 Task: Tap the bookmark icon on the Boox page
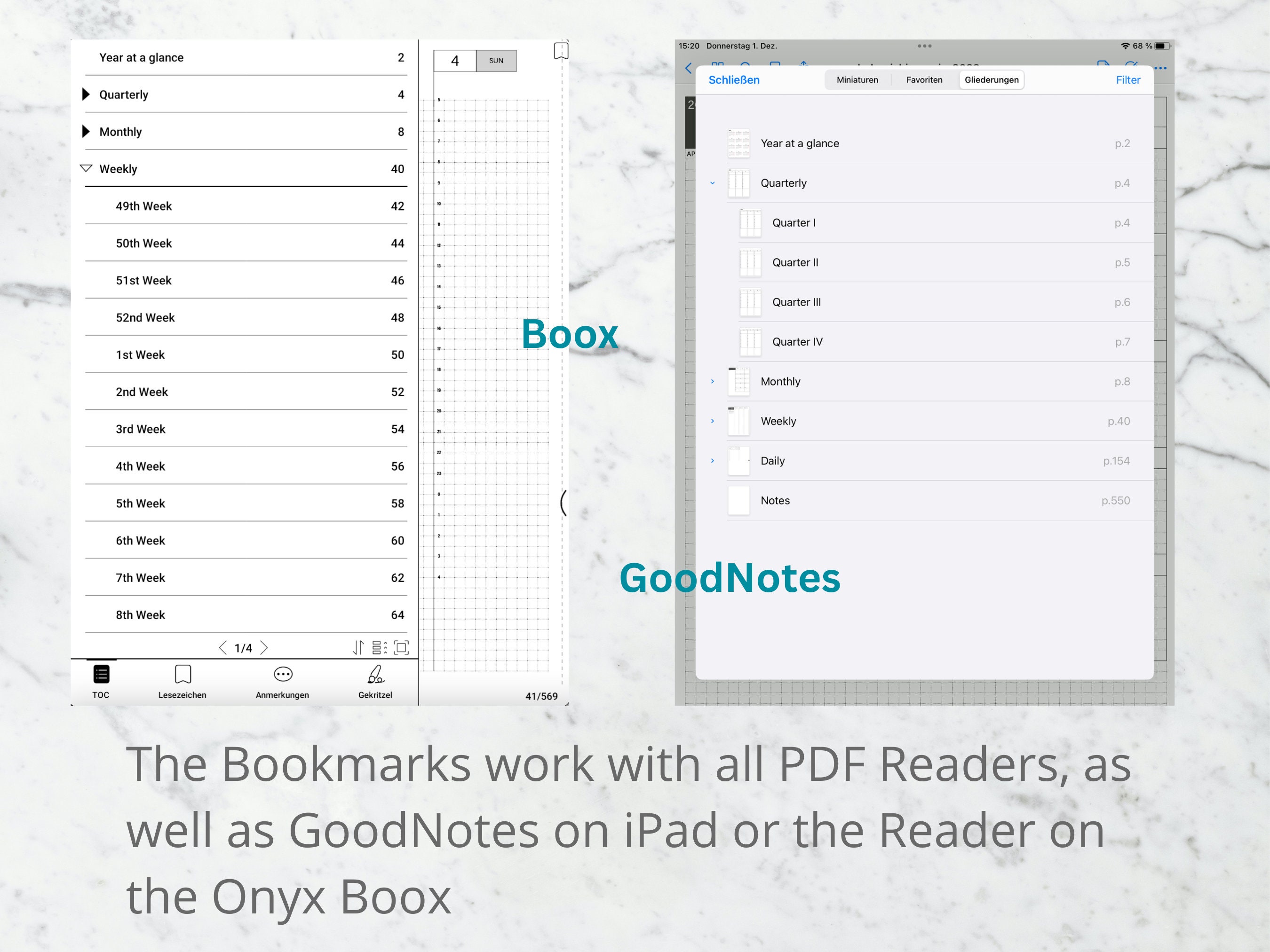(561, 50)
